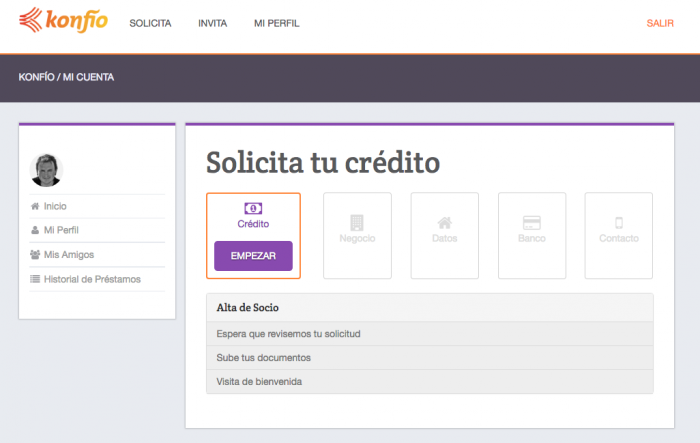The height and width of the screenshot is (443, 700).
Task: Click the group icon beside Mis Amigos
Action: (x=35, y=255)
